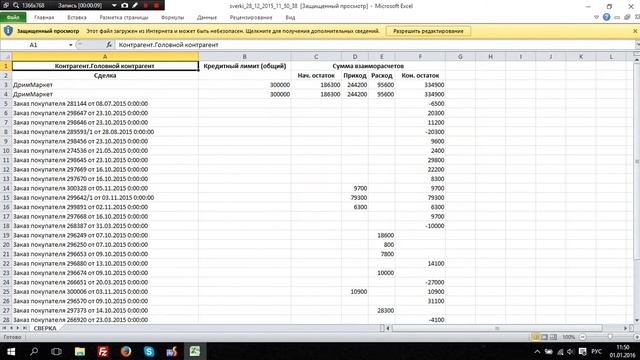Viewport: 640px width, 360px height.
Task: Click the formula bar text field
Action: [x=375, y=45]
